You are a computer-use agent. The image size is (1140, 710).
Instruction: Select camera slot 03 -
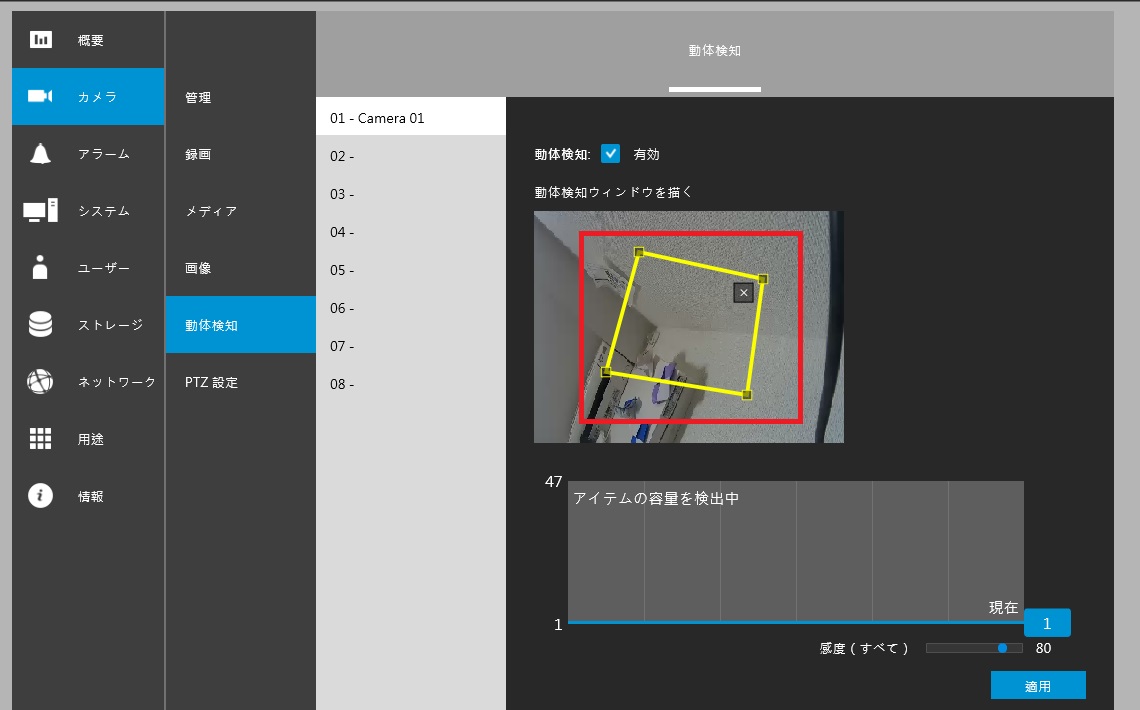click(411, 194)
